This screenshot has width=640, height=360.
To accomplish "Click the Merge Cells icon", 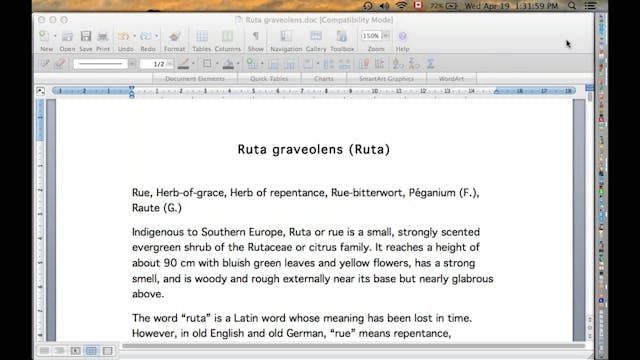I will 274,64.
